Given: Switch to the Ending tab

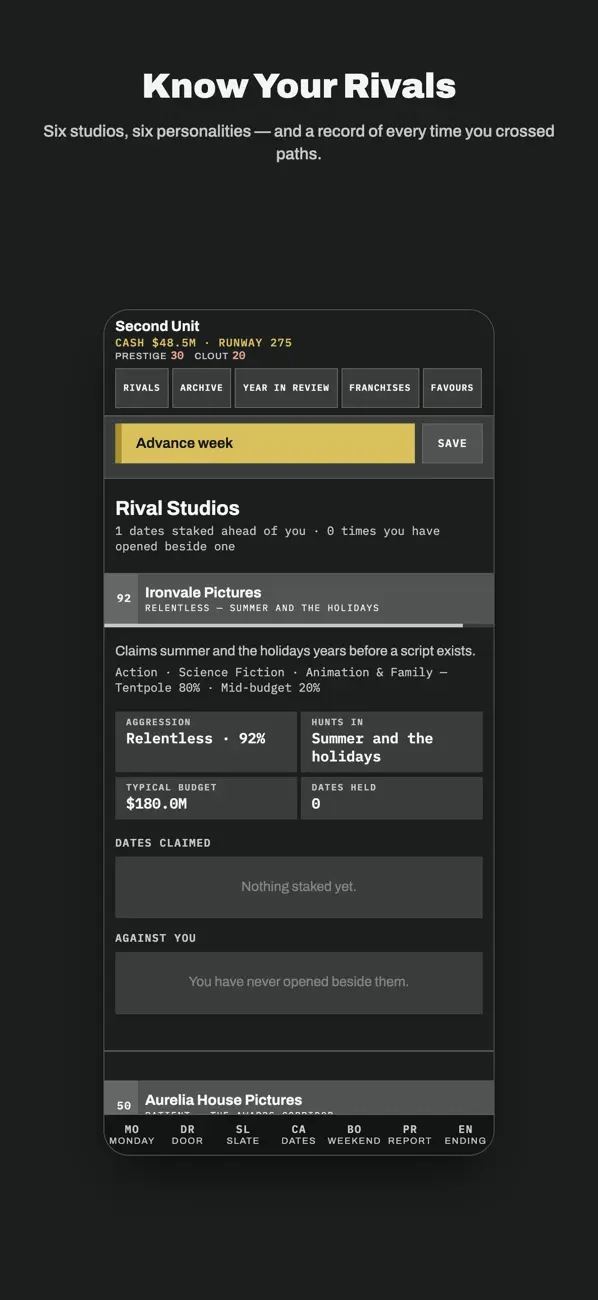Looking at the screenshot, I should pos(465,1135).
